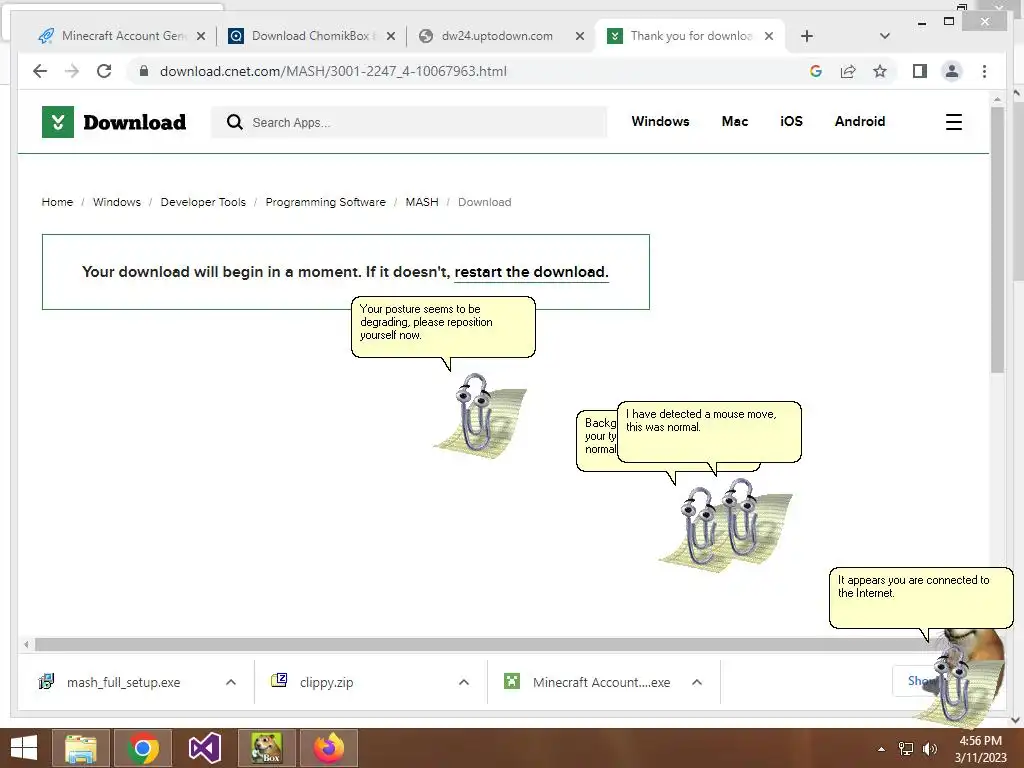Open the Mac category
1024x768 pixels.
point(735,121)
